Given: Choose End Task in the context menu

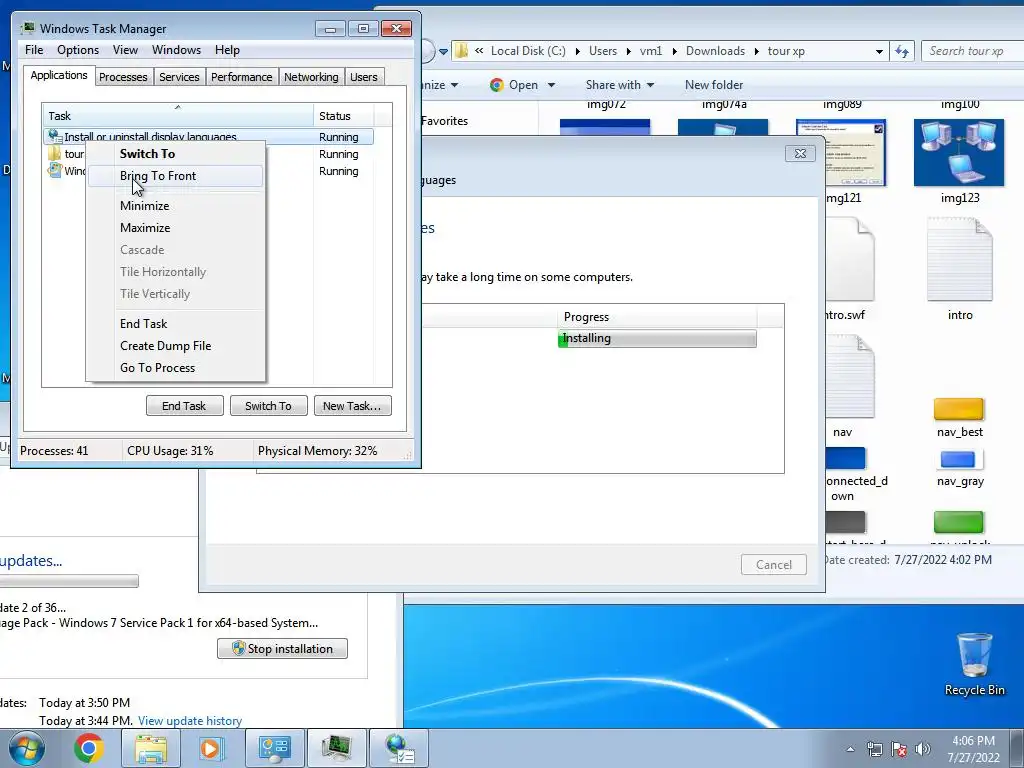Looking at the screenshot, I should point(175,324).
